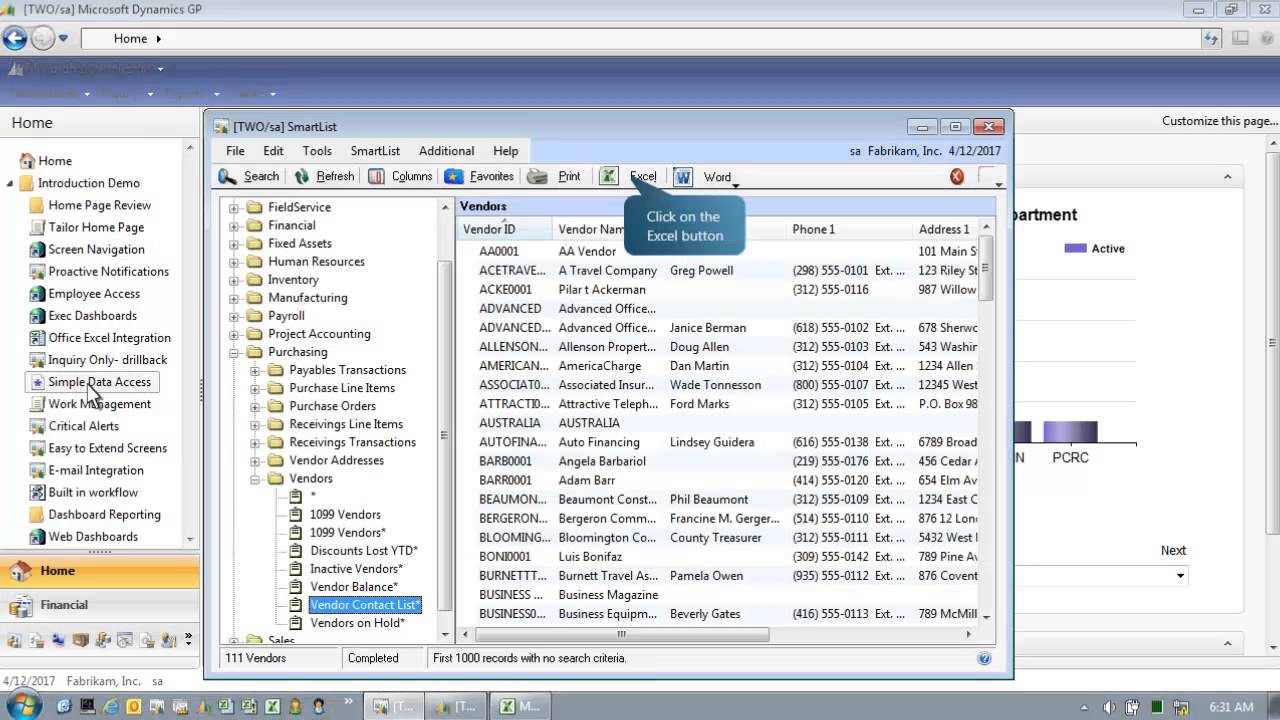
Task: Click the Print printer icon
Action: click(x=538, y=177)
